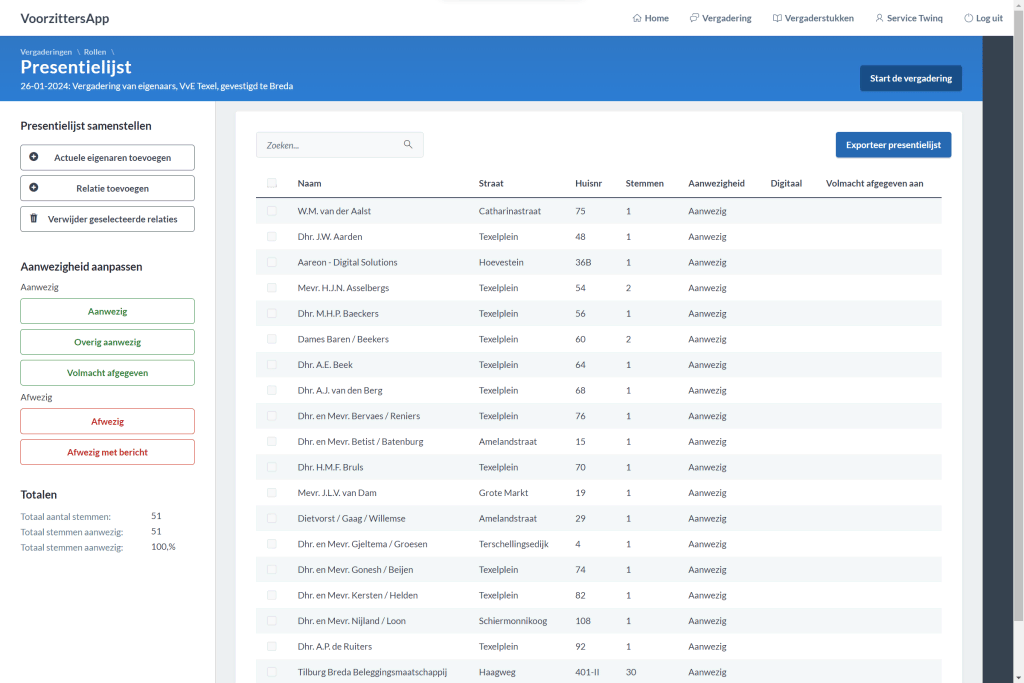The image size is (1024, 683).
Task: Click trash icon on Verwijder geselecteerde relaties
Action: coord(34,218)
